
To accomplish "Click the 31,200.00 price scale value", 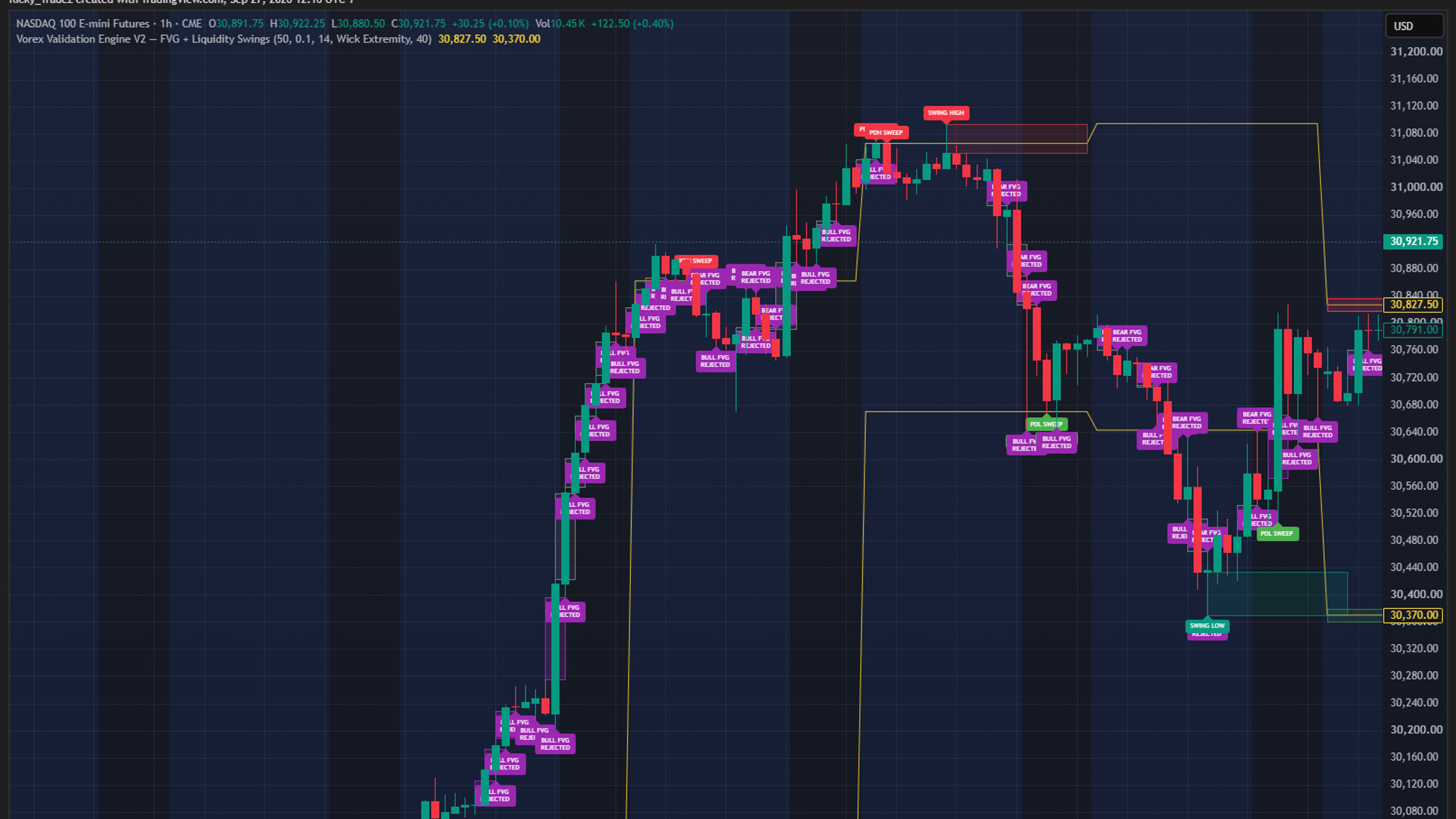I will click(x=1416, y=52).
